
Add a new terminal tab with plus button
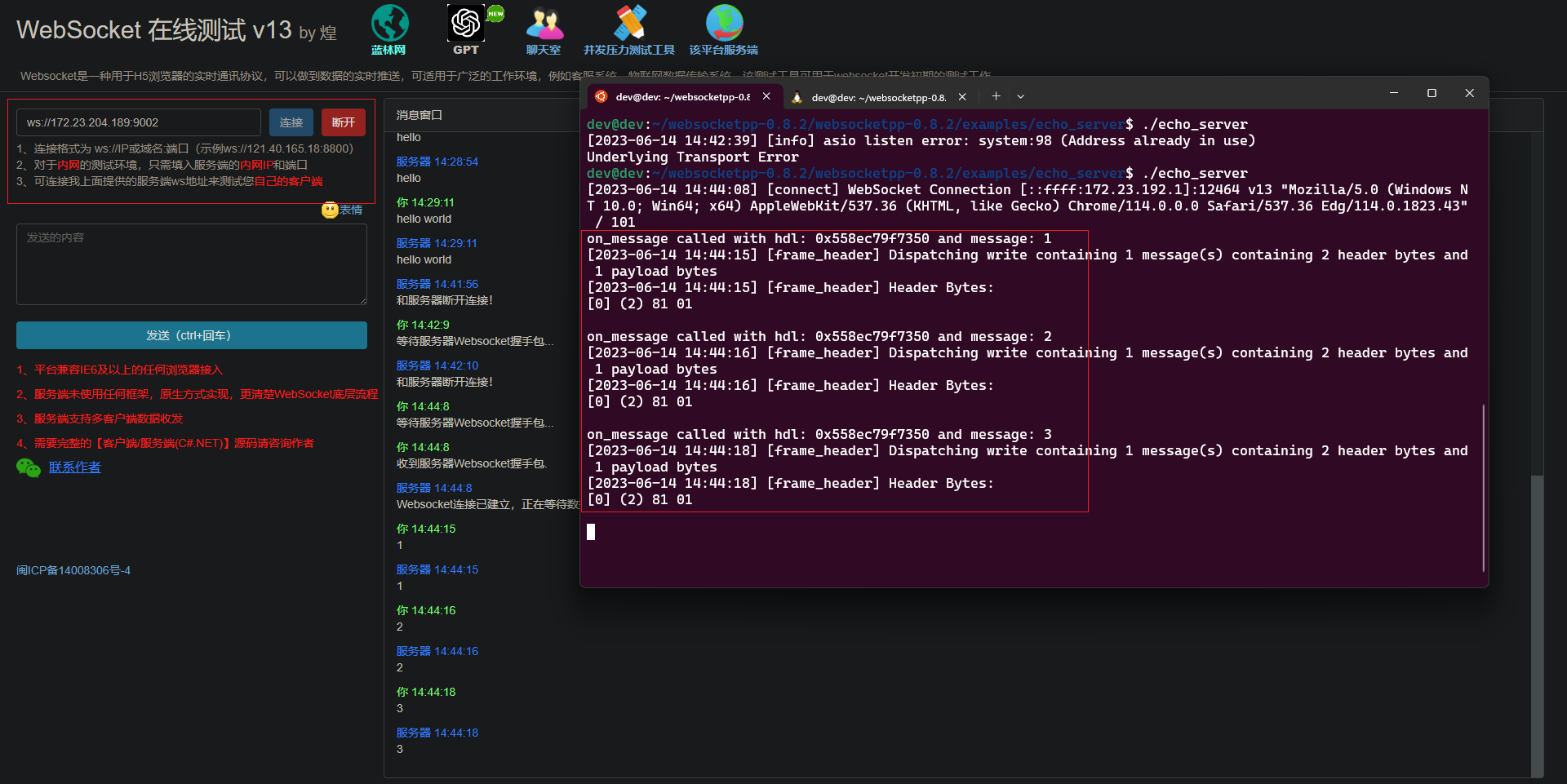pyautogui.click(x=996, y=96)
